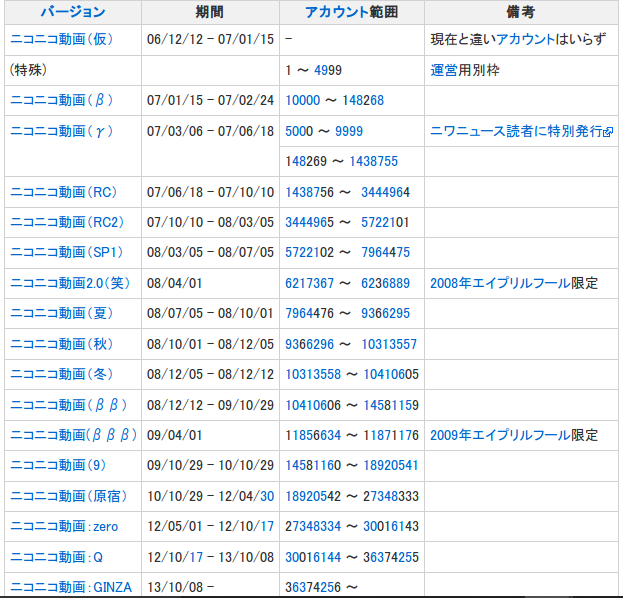The width and height of the screenshot is (623, 598).
Task: Open the ニコニコ動画2.0(笑) version link
Action: pyautogui.click(x=70, y=283)
